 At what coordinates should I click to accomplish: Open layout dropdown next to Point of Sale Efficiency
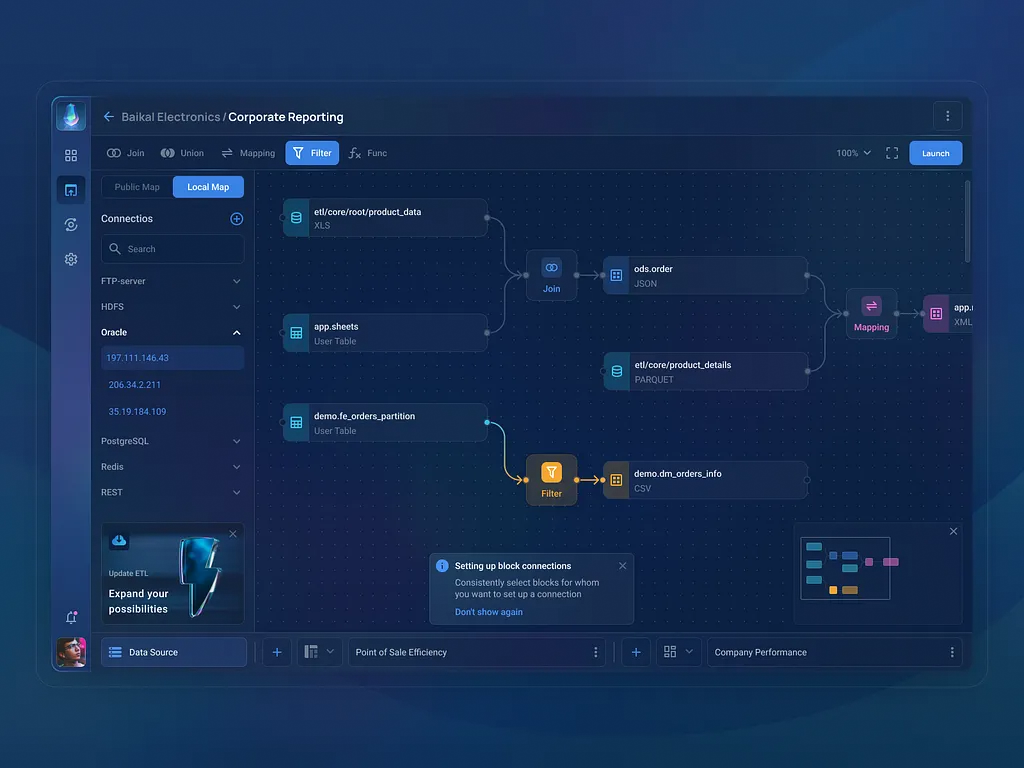320,652
